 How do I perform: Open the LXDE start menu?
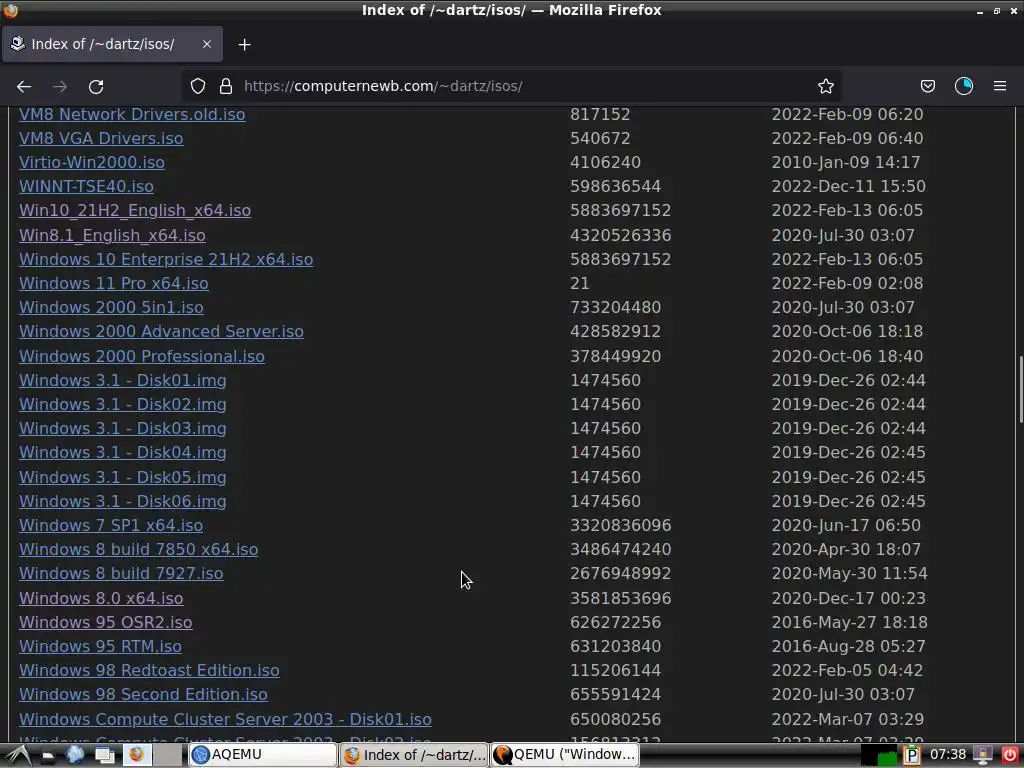pyautogui.click(x=16, y=755)
